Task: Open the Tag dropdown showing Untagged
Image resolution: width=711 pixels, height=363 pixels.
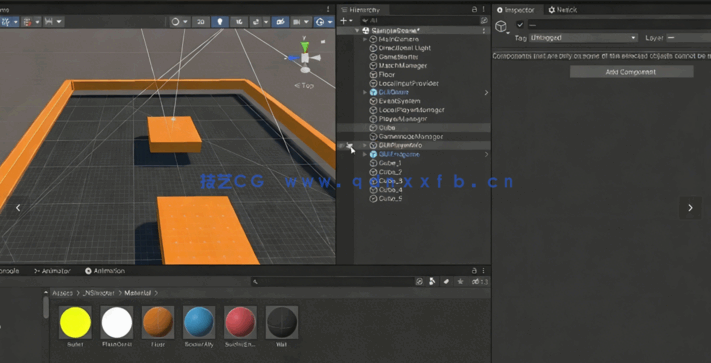Action: tap(583, 38)
